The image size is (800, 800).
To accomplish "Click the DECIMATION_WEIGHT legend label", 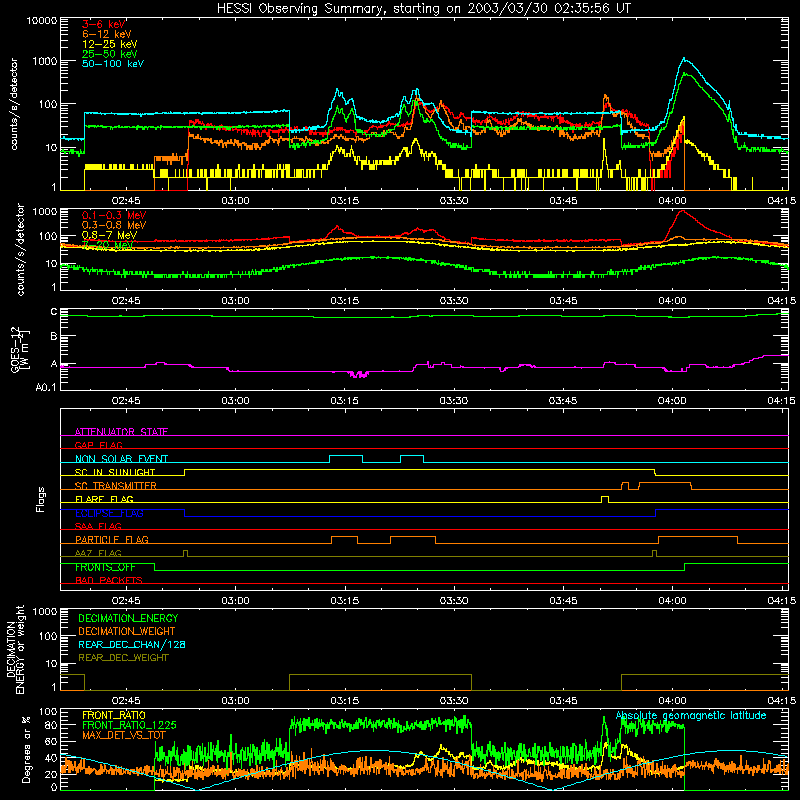I will point(127,631).
